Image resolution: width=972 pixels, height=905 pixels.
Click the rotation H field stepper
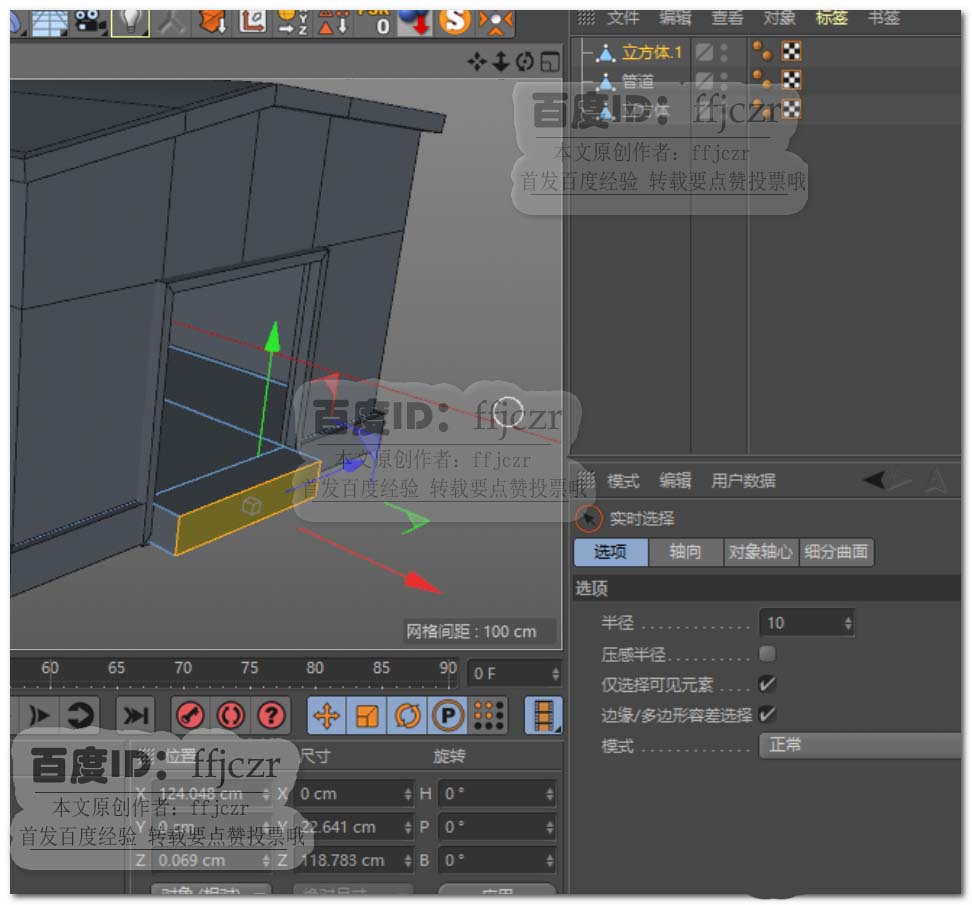pos(550,794)
